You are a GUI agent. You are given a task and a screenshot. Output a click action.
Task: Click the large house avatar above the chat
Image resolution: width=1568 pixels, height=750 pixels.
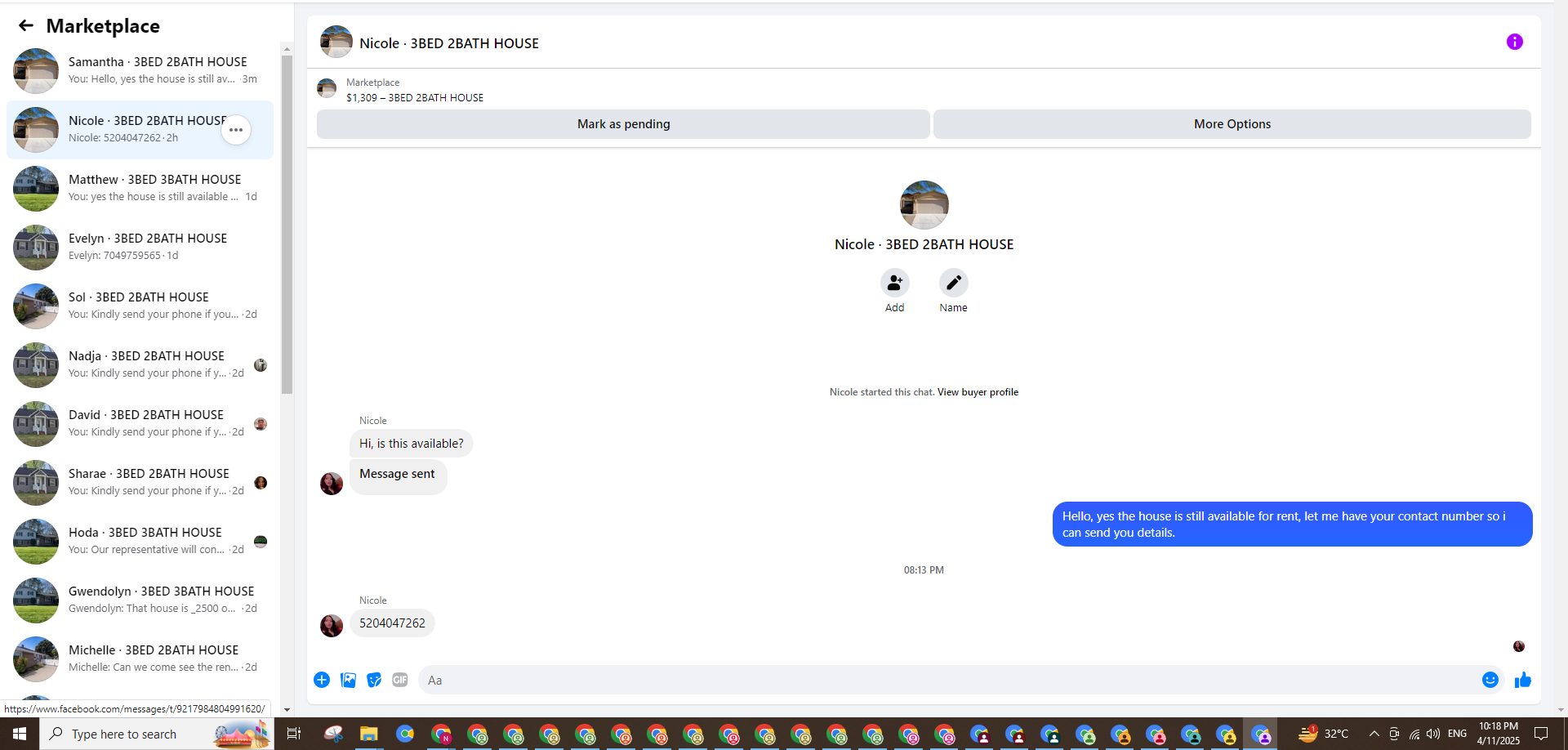tap(924, 205)
